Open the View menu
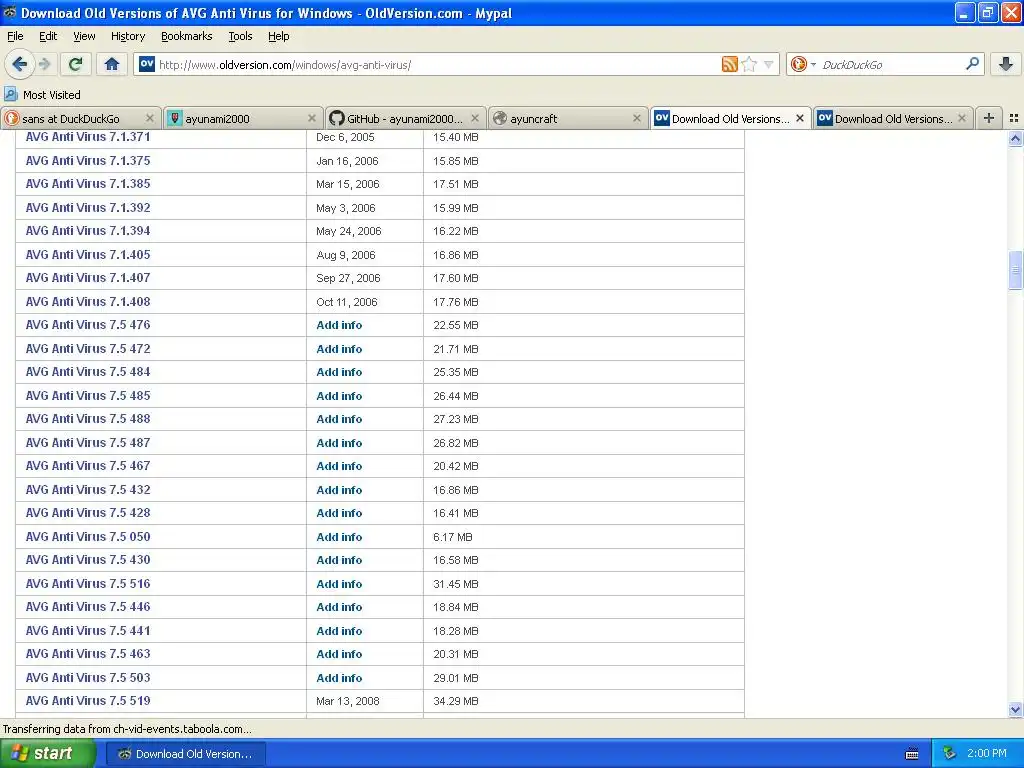 point(84,36)
